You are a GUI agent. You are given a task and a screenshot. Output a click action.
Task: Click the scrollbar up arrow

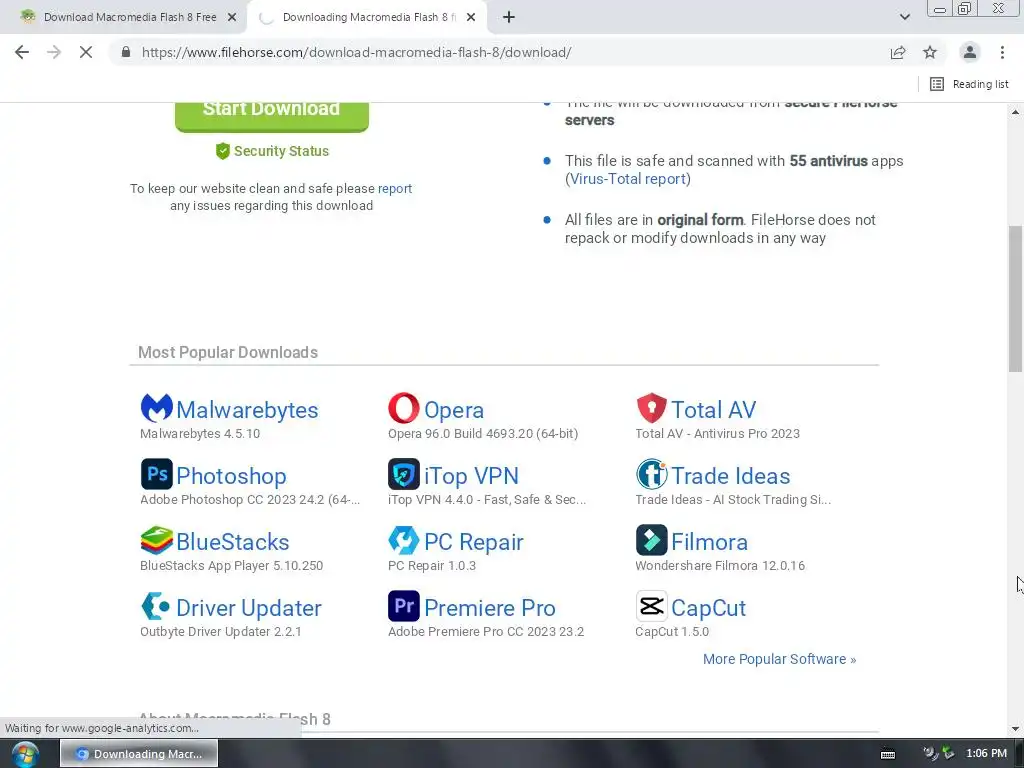(1016, 112)
